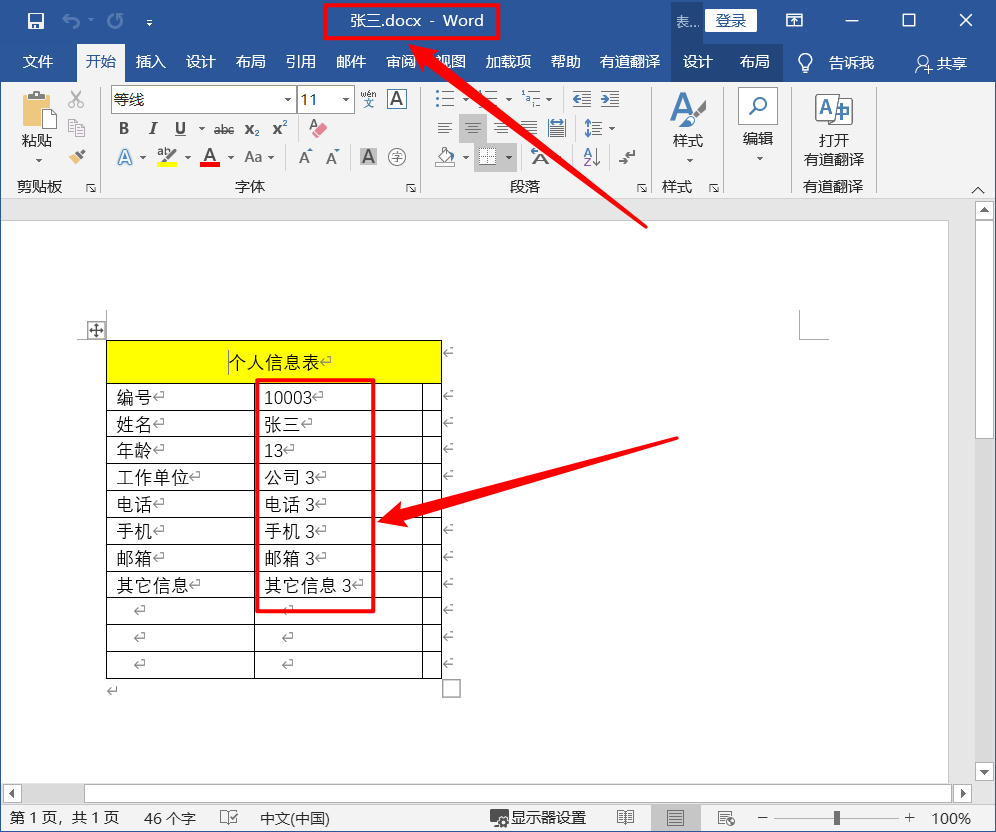
Task: Click the 登录 sign-in button
Action: tap(731, 21)
